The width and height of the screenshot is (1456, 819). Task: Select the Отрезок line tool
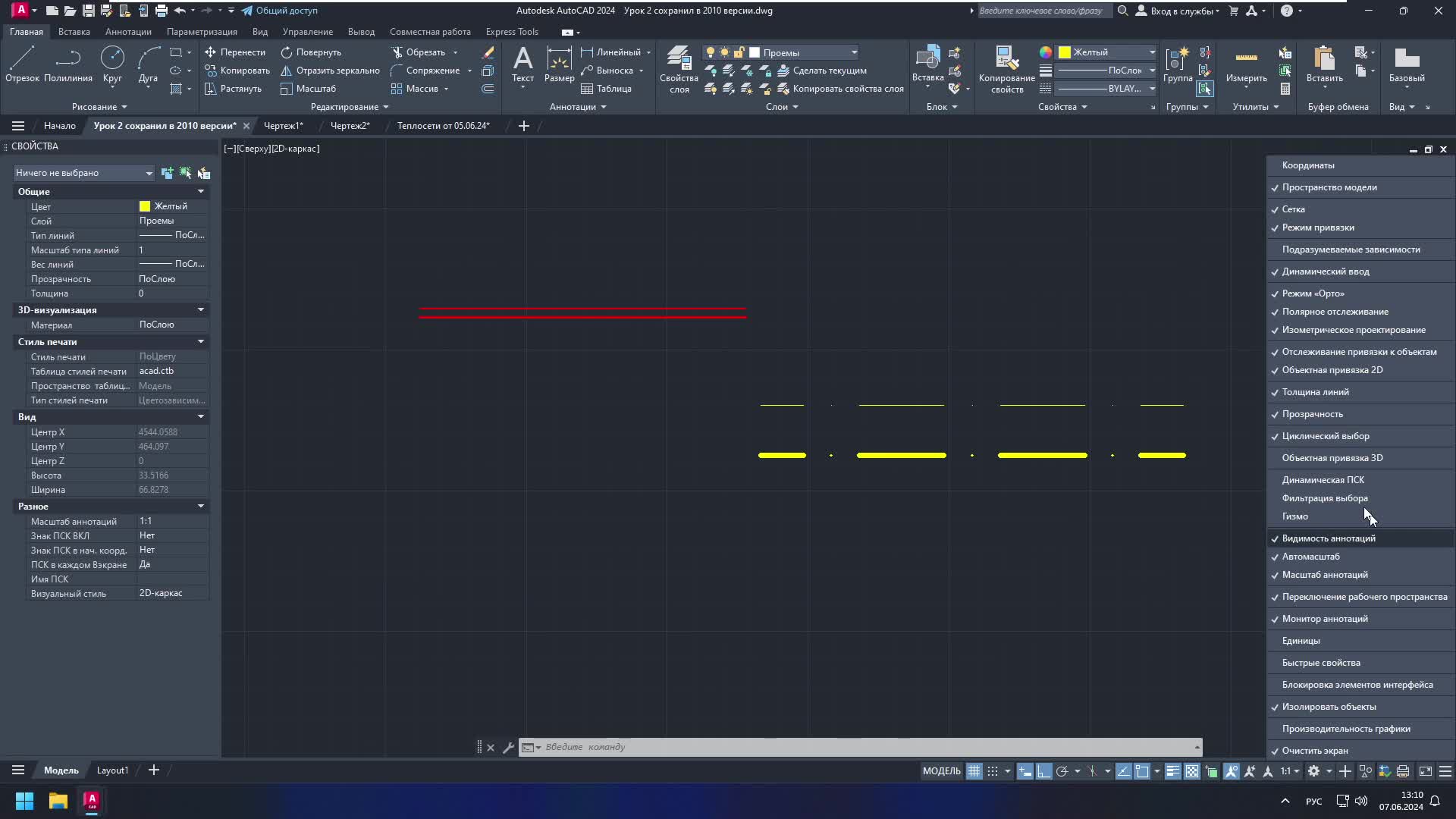[22, 64]
